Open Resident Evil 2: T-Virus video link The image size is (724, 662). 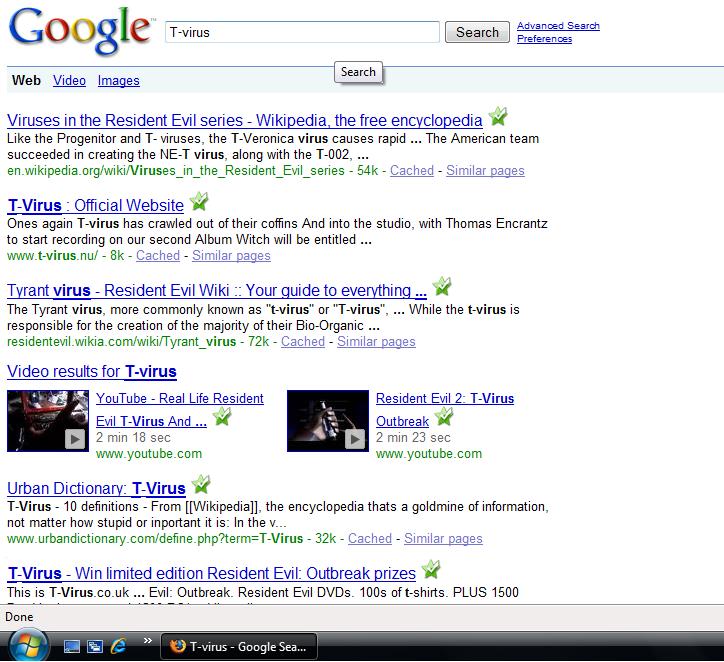click(x=445, y=398)
